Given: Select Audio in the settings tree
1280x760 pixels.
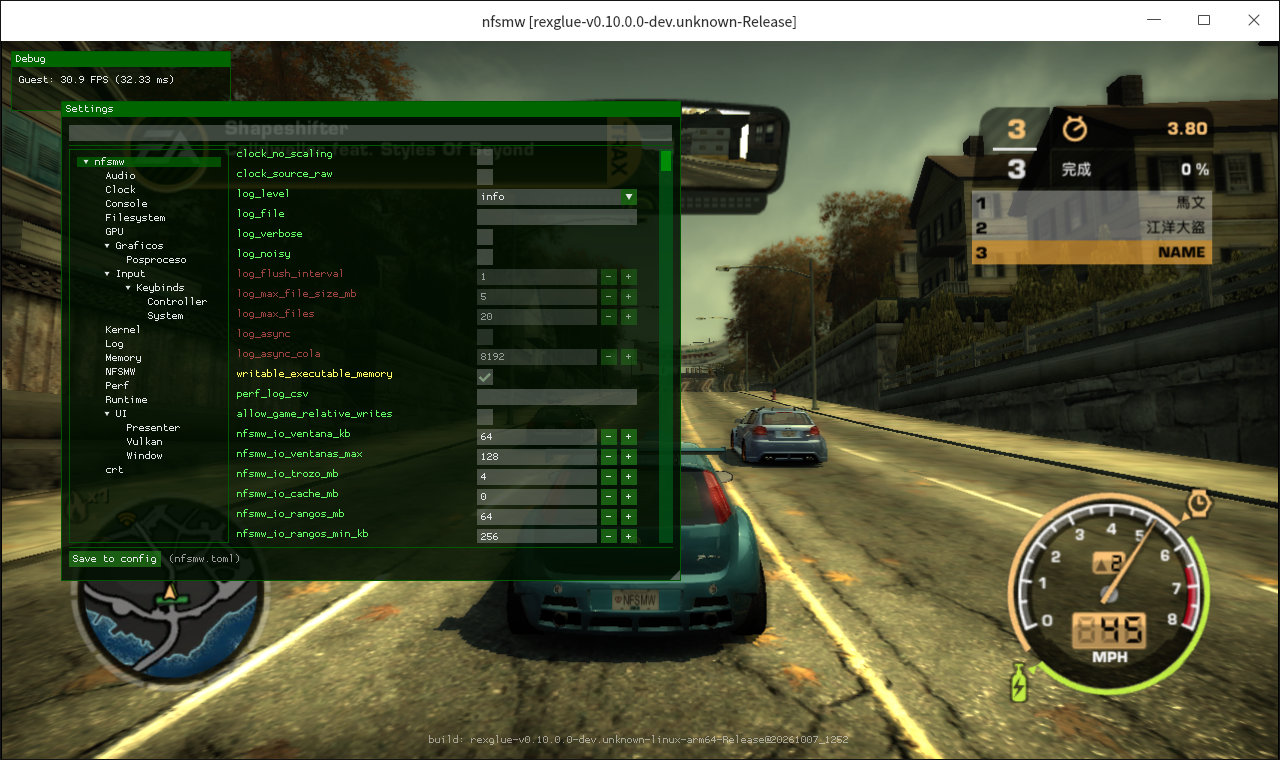Looking at the screenshot, I should [x=120, y=176].
